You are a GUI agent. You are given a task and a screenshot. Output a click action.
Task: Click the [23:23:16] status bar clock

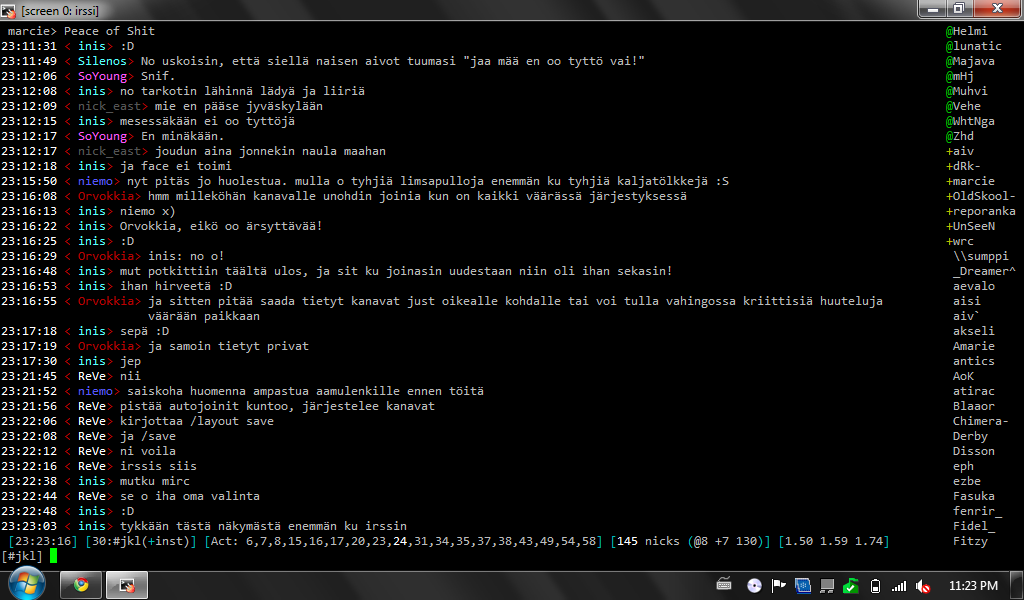(x=42, y=541)
